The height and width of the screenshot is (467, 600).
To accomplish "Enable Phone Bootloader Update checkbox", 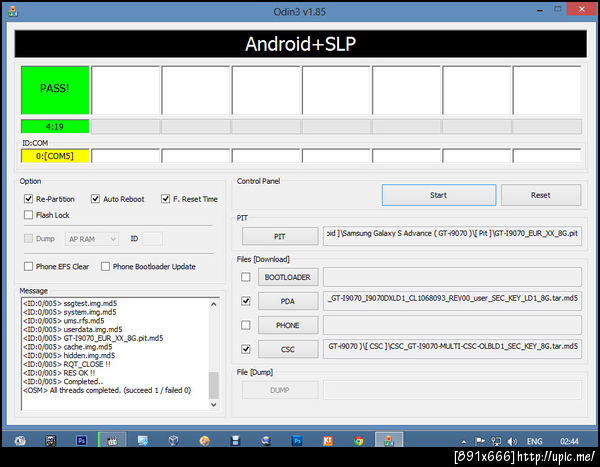I will coord(105,266).
